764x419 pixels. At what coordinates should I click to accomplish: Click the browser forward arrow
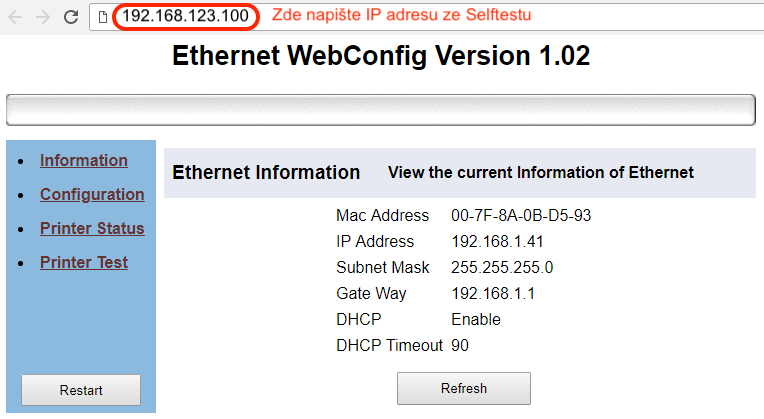(42, 17)
